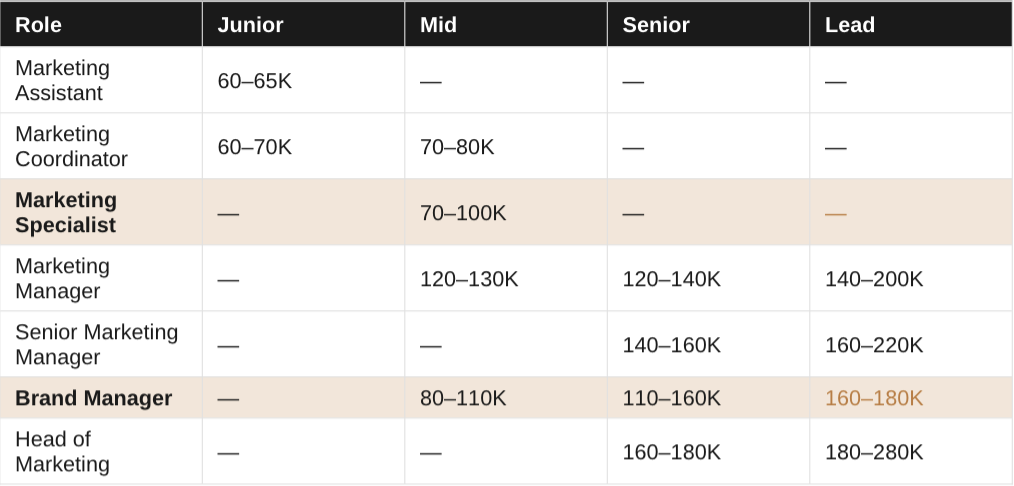
Task: Click the Head of Marketing role cell
Action: [101, 451]
